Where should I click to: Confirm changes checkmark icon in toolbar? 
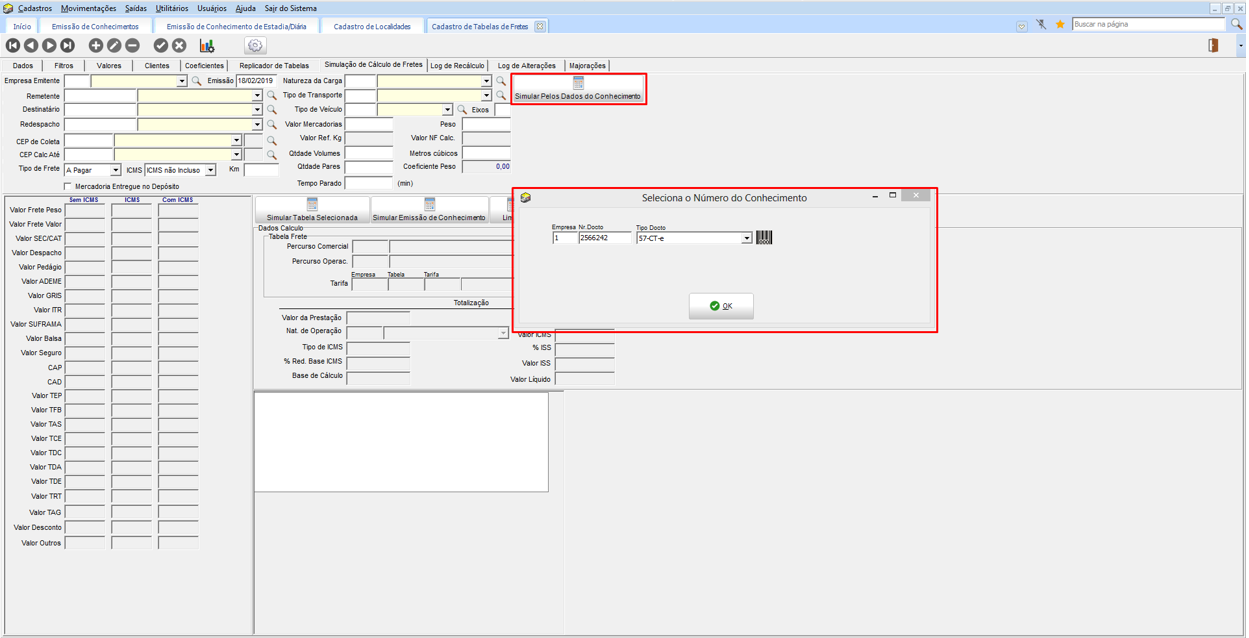click(x=161, y=45)
